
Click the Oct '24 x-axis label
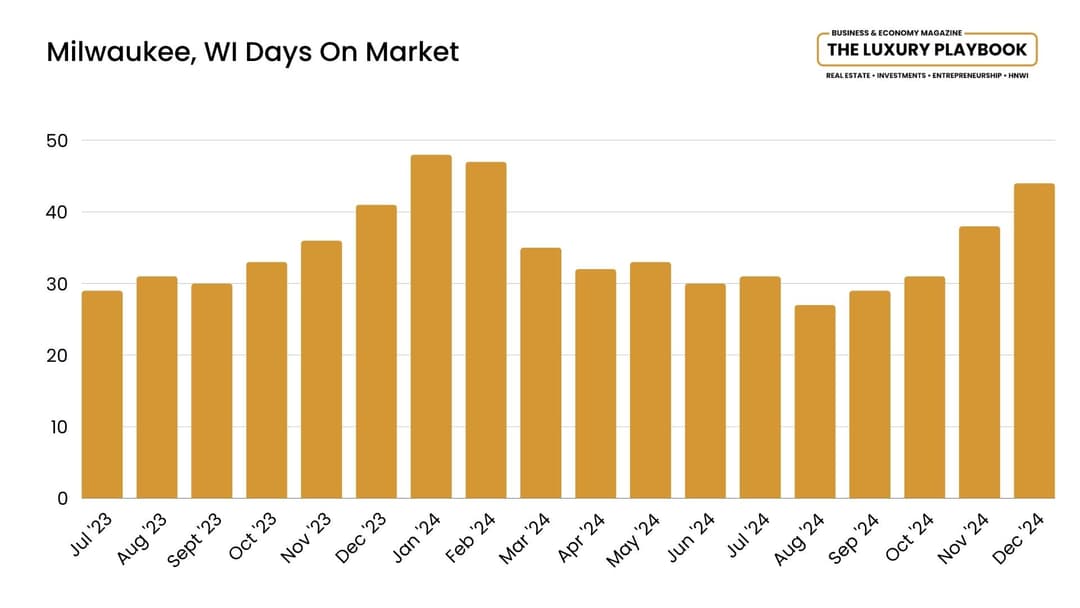[x=909, y=538]
